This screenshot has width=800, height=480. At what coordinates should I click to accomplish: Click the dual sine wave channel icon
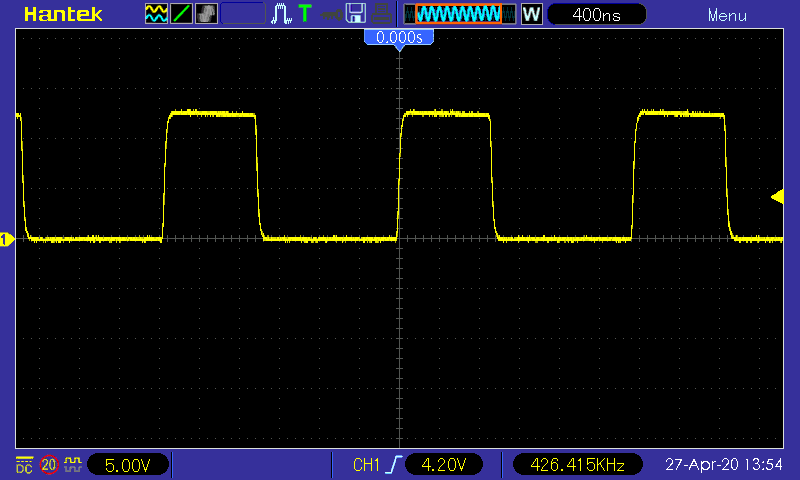156,14
